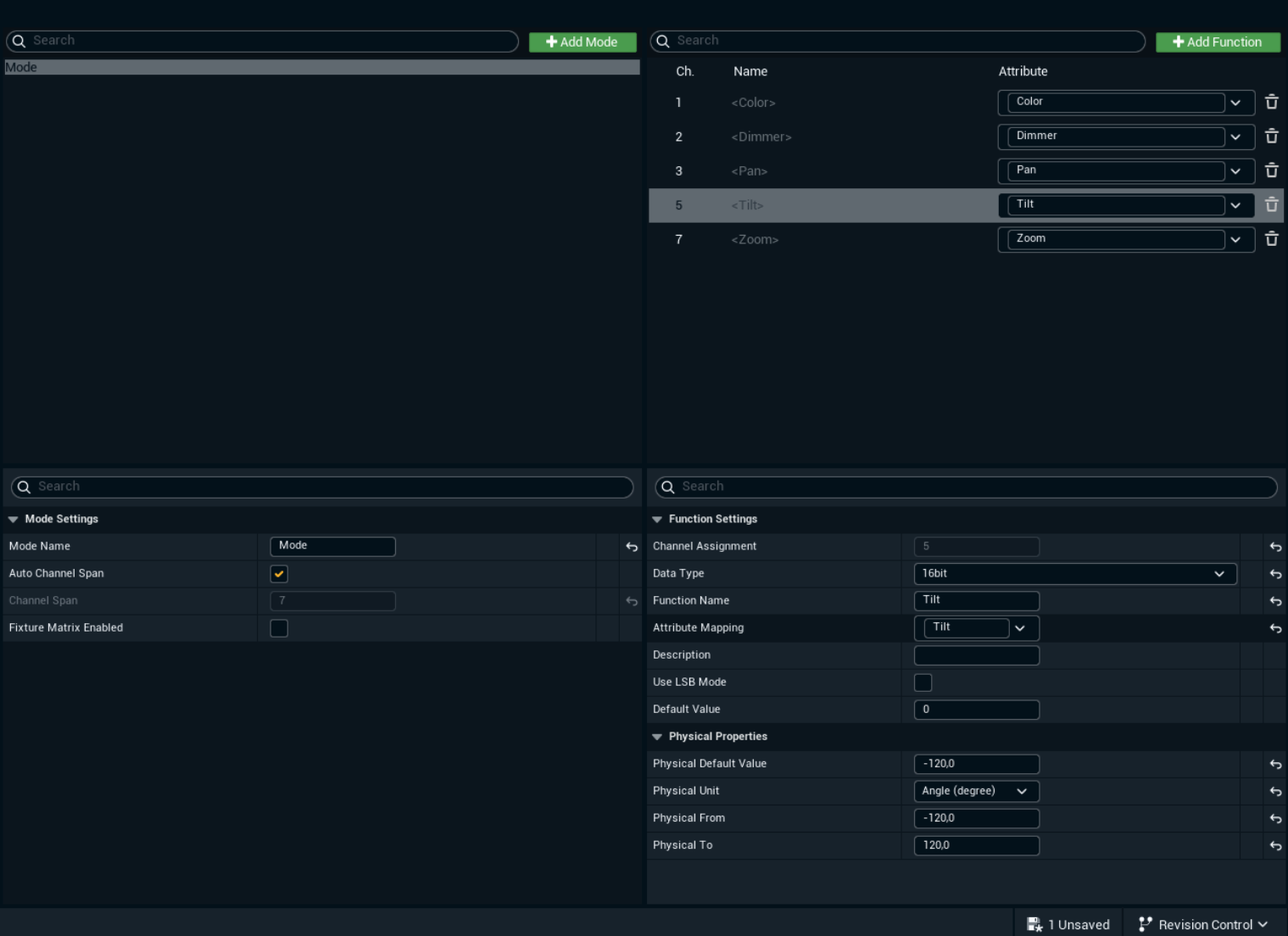The width and height of the screenshot is (1288, 936).
Task: Enable Use LSB Mode checkbox
Action: click(x=923, y=682)
